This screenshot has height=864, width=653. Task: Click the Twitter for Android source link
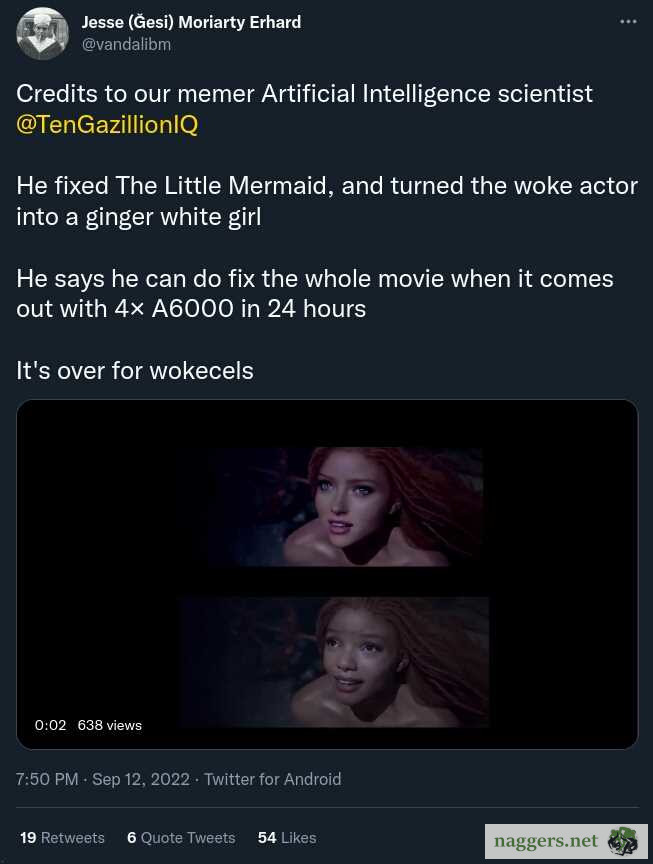[x=272, y=779]
